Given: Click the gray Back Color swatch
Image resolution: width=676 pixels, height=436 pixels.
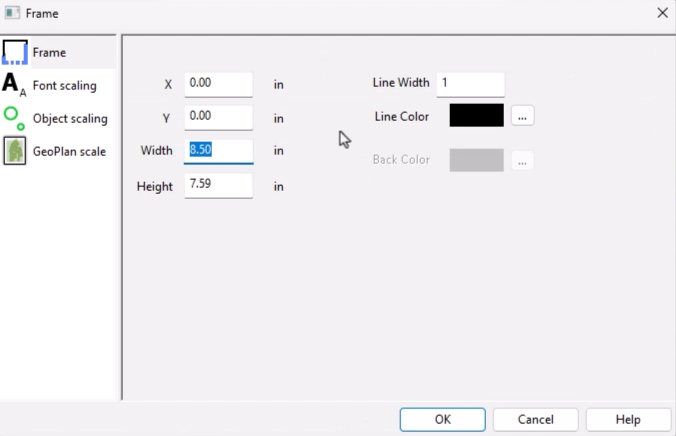Looking at the screenshot, I should point(476,160).
